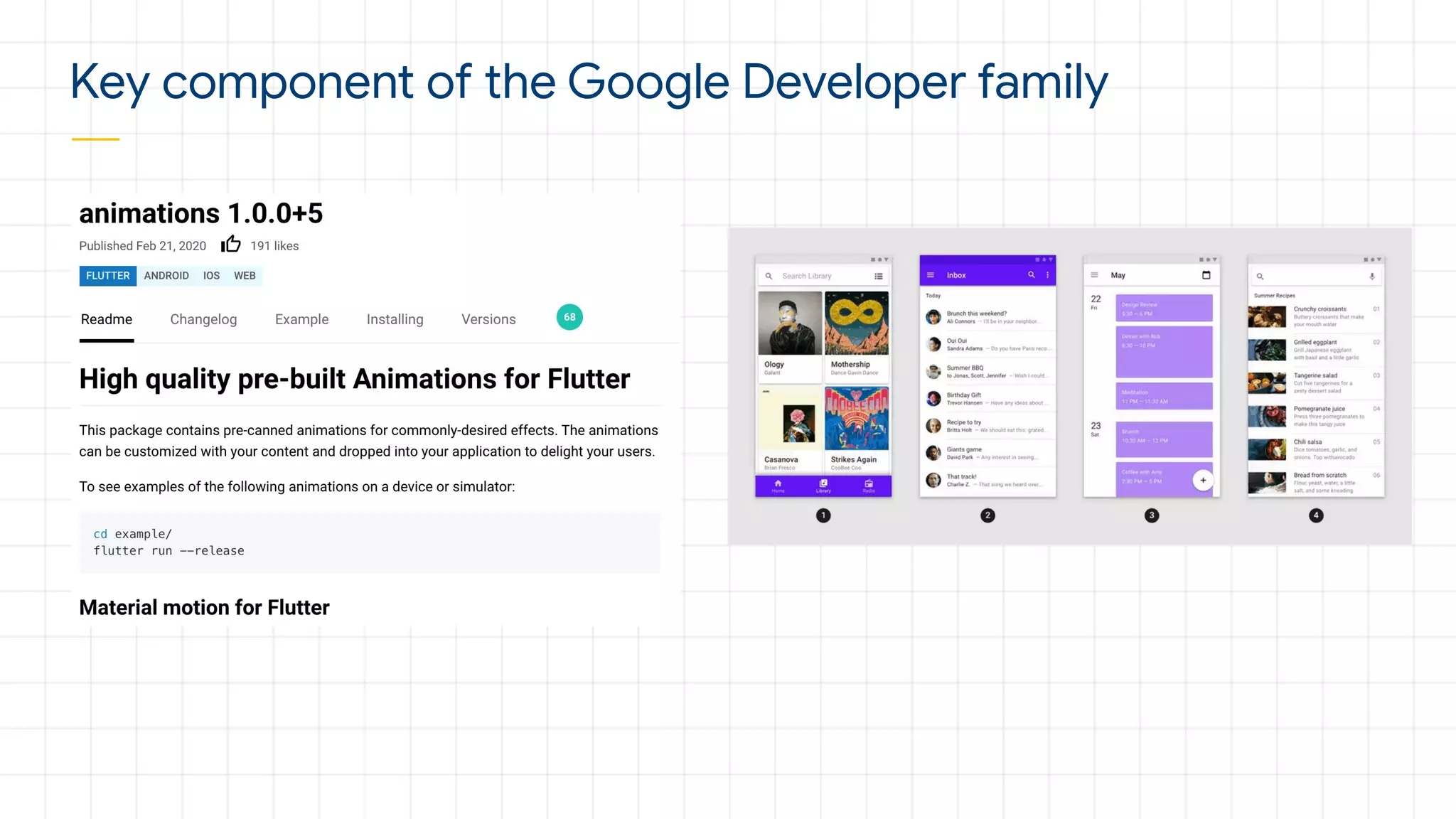Open the Crunchy croissants recipe
Image resolution: width=1456 pixels, height=819 pixels.
1315,316
